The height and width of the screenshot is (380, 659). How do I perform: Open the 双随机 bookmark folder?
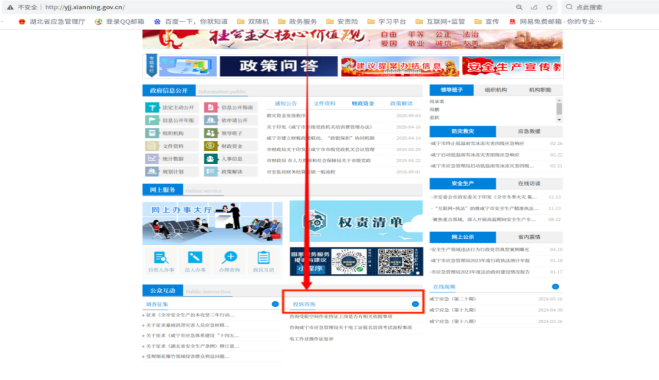tap(253, 21)
